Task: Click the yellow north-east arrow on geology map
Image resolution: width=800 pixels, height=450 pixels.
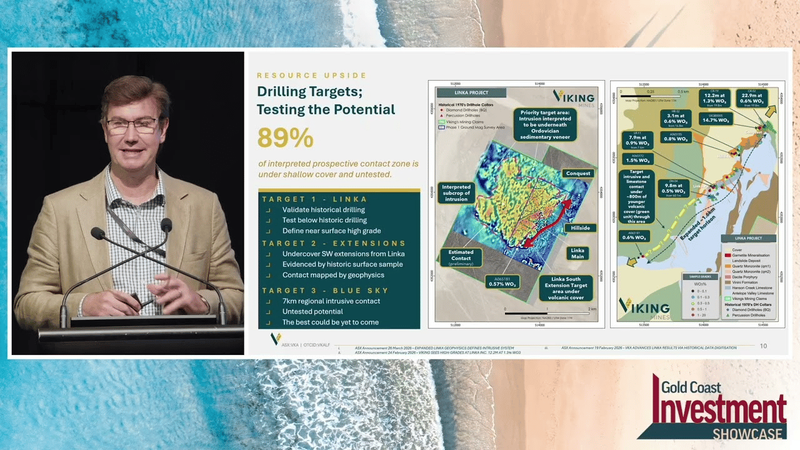Action: pos(771,111)
